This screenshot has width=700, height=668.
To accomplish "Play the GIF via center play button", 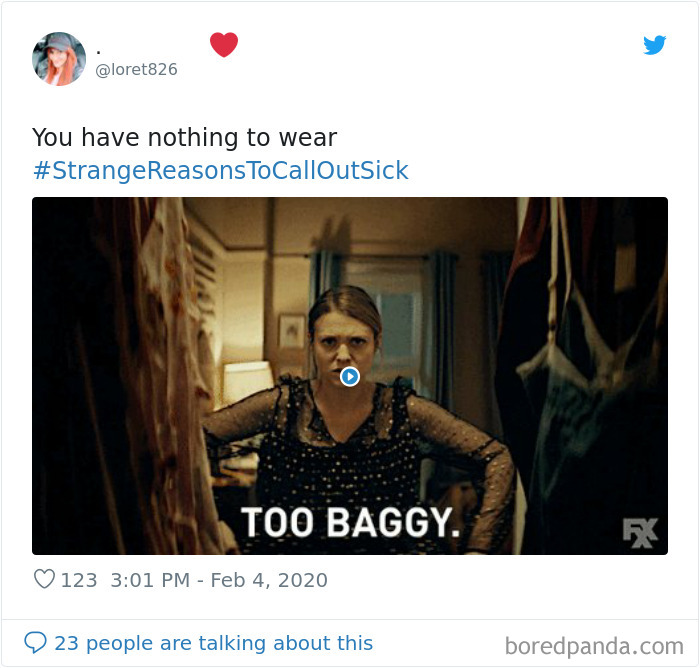I will [350, 376].
